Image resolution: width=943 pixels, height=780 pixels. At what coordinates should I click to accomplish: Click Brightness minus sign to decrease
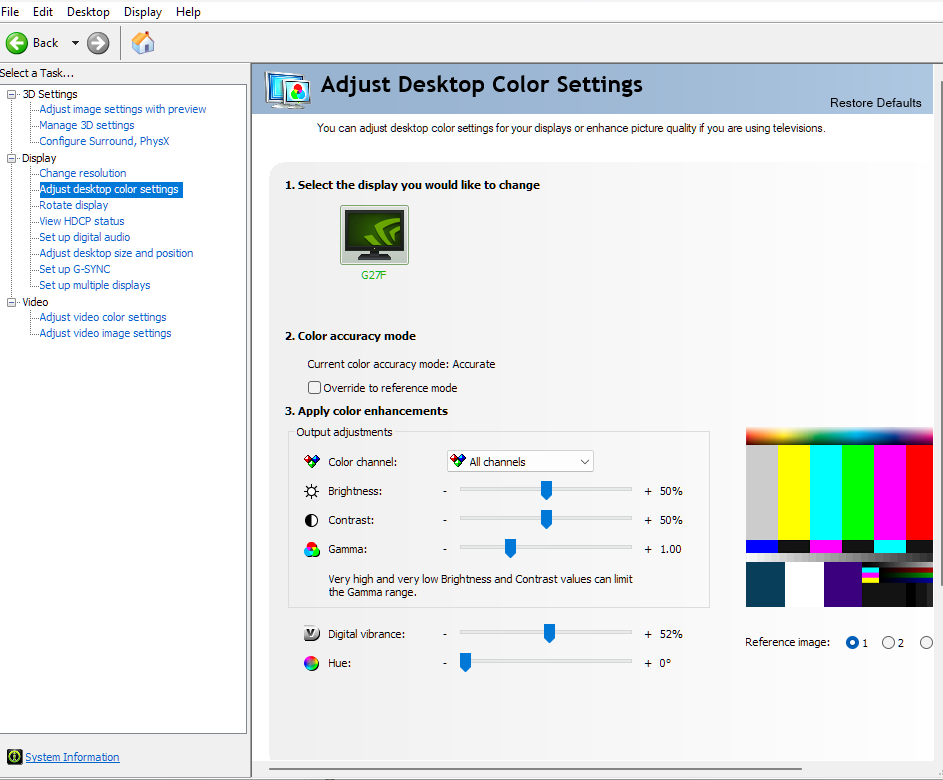pyautogui.click(x=445, y=491)
